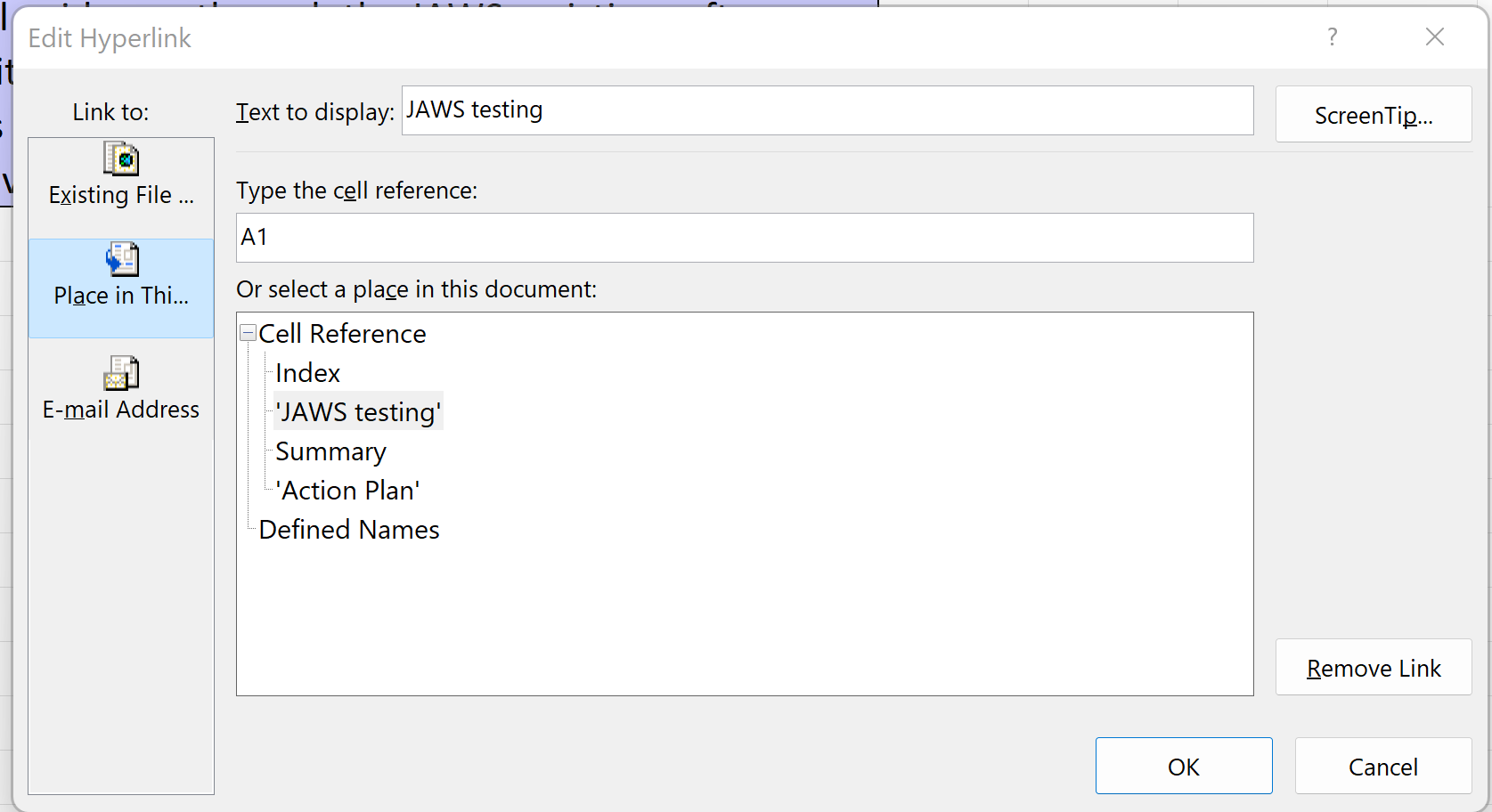
Task: Choose the 'Action Plan' sheet entry
Action: (347, 491)
